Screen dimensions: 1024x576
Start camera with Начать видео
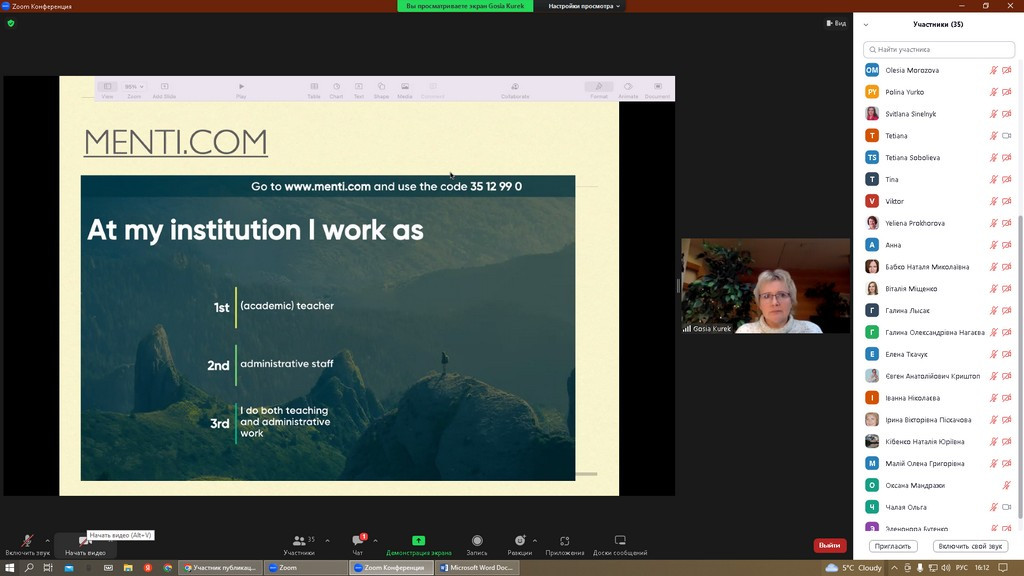point(85,541)
